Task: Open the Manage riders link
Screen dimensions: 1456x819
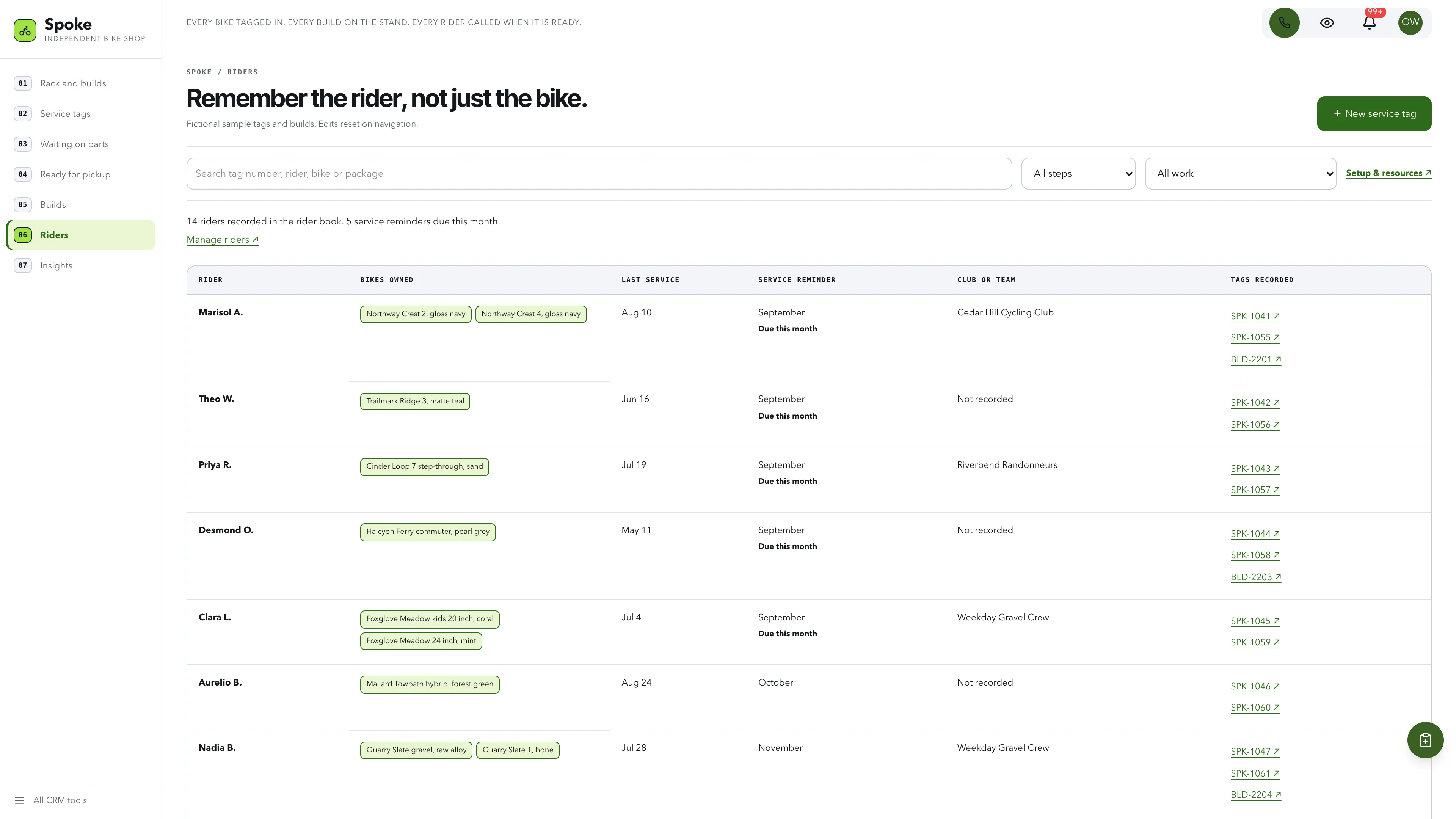Action: 223,240
